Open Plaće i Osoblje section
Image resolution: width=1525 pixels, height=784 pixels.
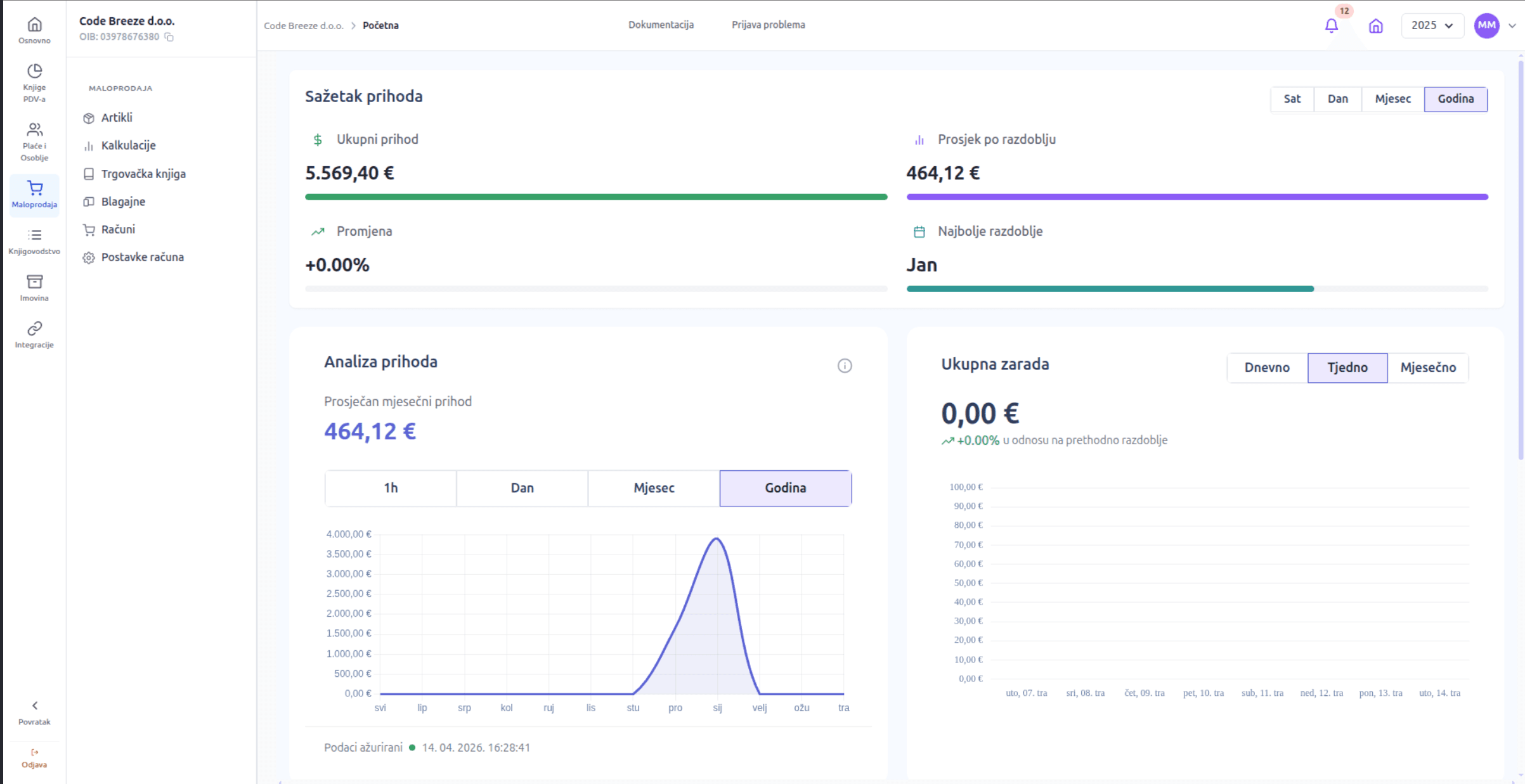[x=34, y=141]
